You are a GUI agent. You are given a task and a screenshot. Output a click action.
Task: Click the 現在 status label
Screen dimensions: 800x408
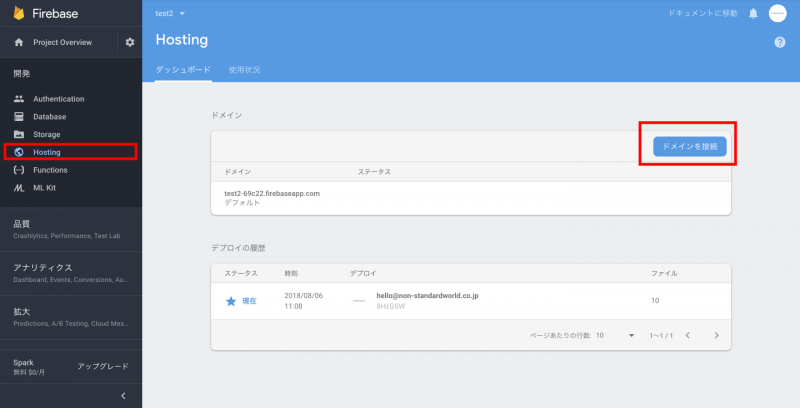[249, 301]
